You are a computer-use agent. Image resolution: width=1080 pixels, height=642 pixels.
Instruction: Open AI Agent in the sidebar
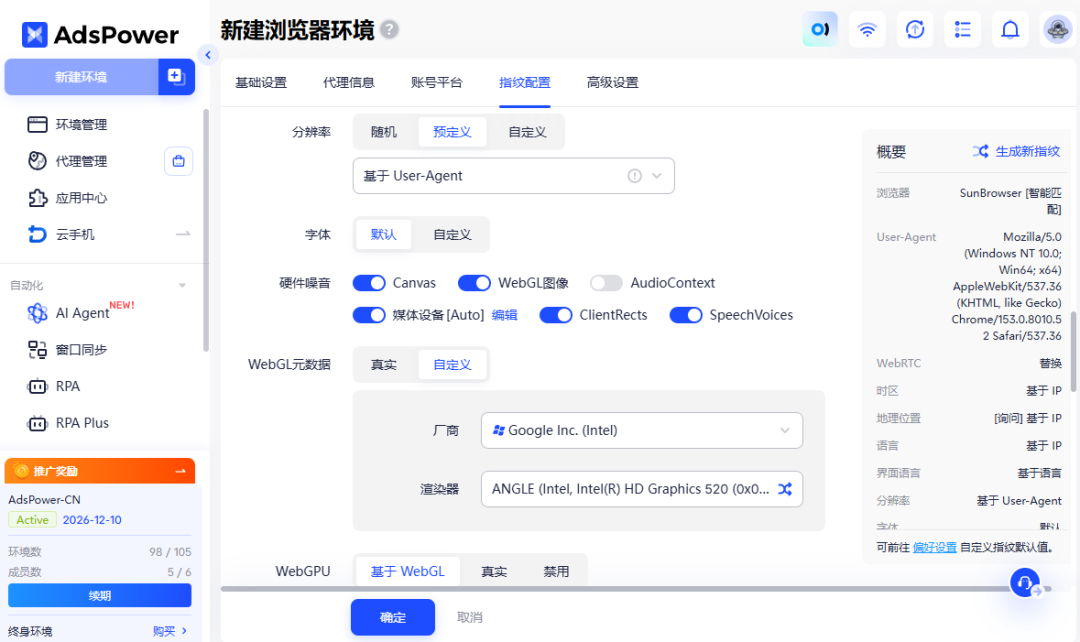point(81,313)
